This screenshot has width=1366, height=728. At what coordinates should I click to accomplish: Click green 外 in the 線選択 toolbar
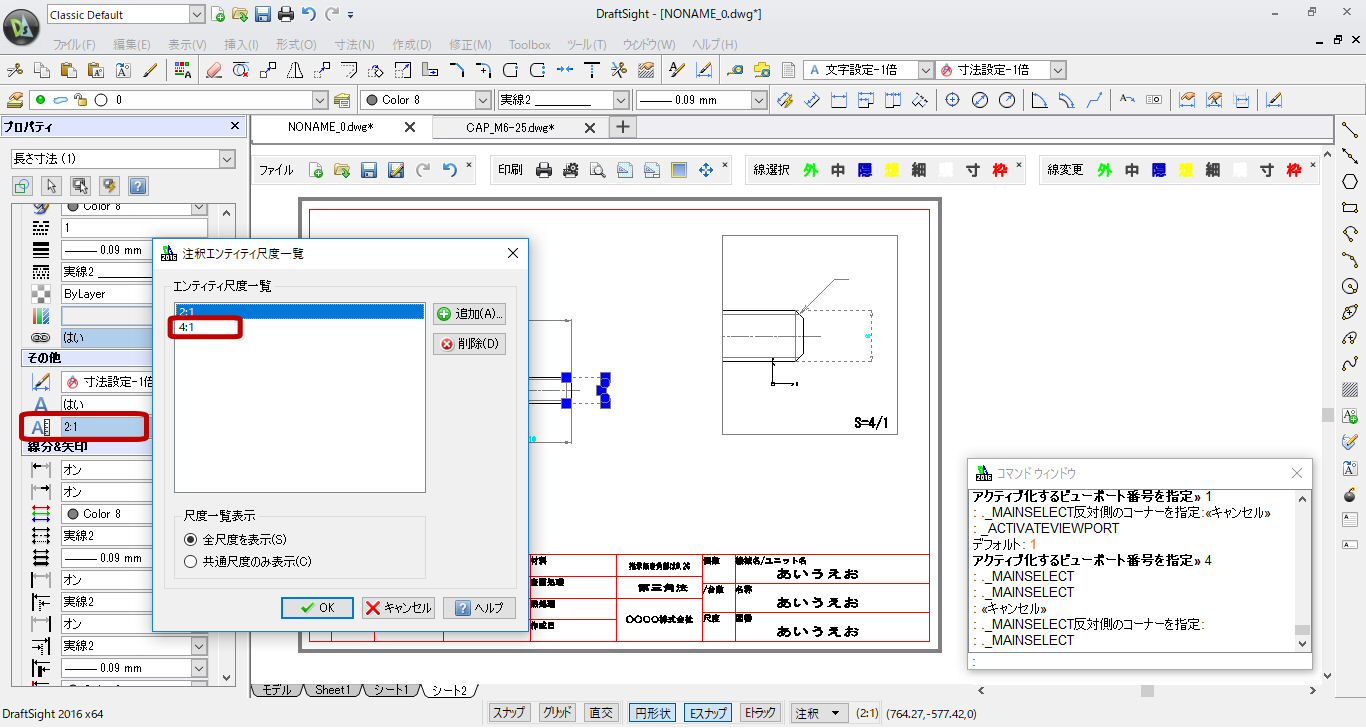point(810,170)
